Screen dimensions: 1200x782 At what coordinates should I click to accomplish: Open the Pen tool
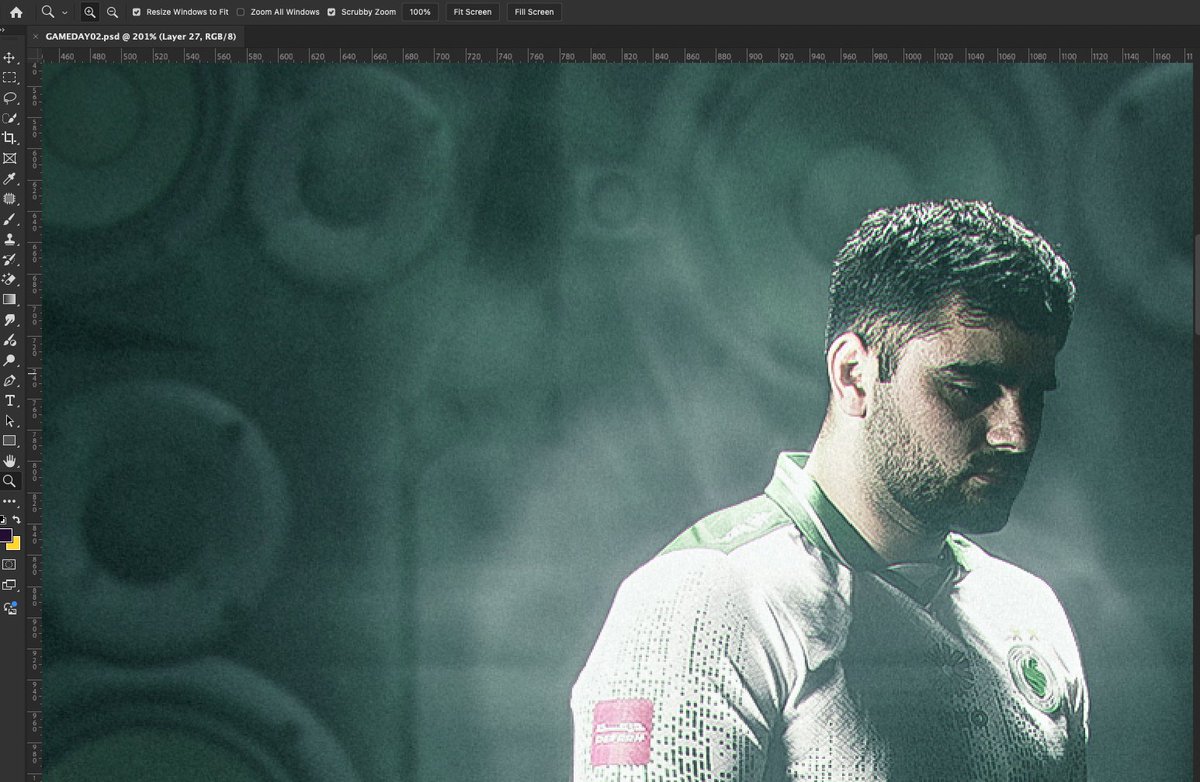click(12, 380)
